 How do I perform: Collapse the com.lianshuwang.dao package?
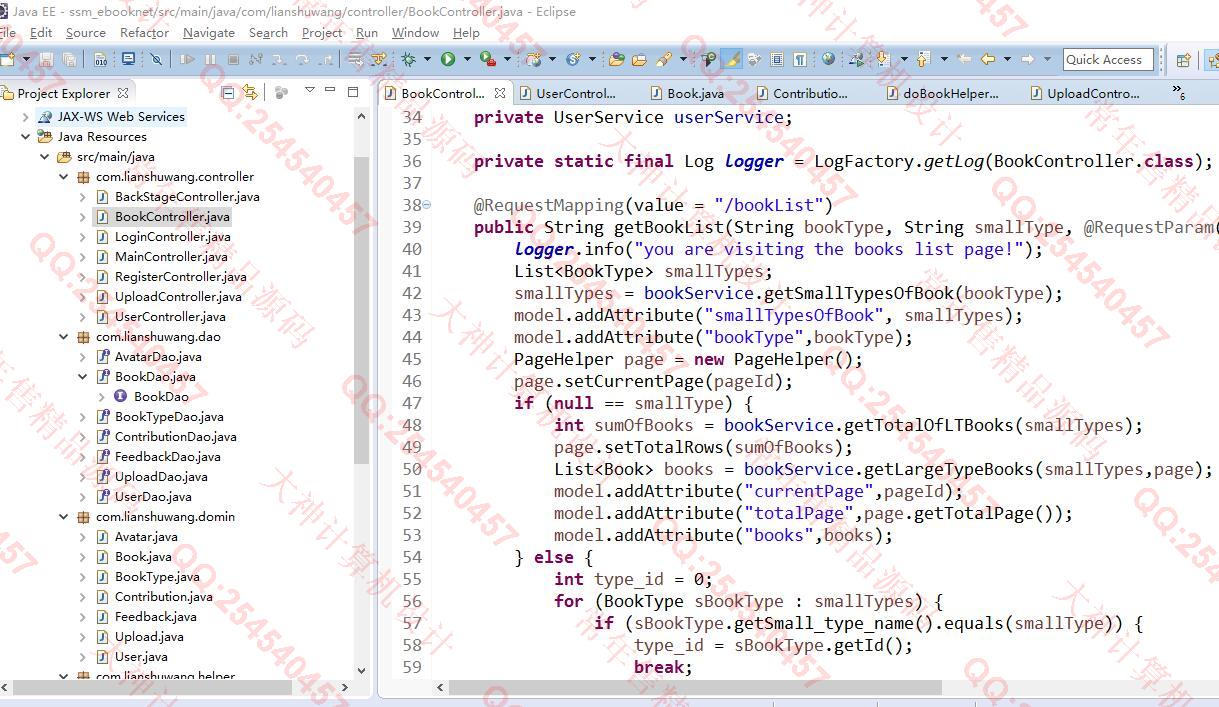click(x=64, y=337)
